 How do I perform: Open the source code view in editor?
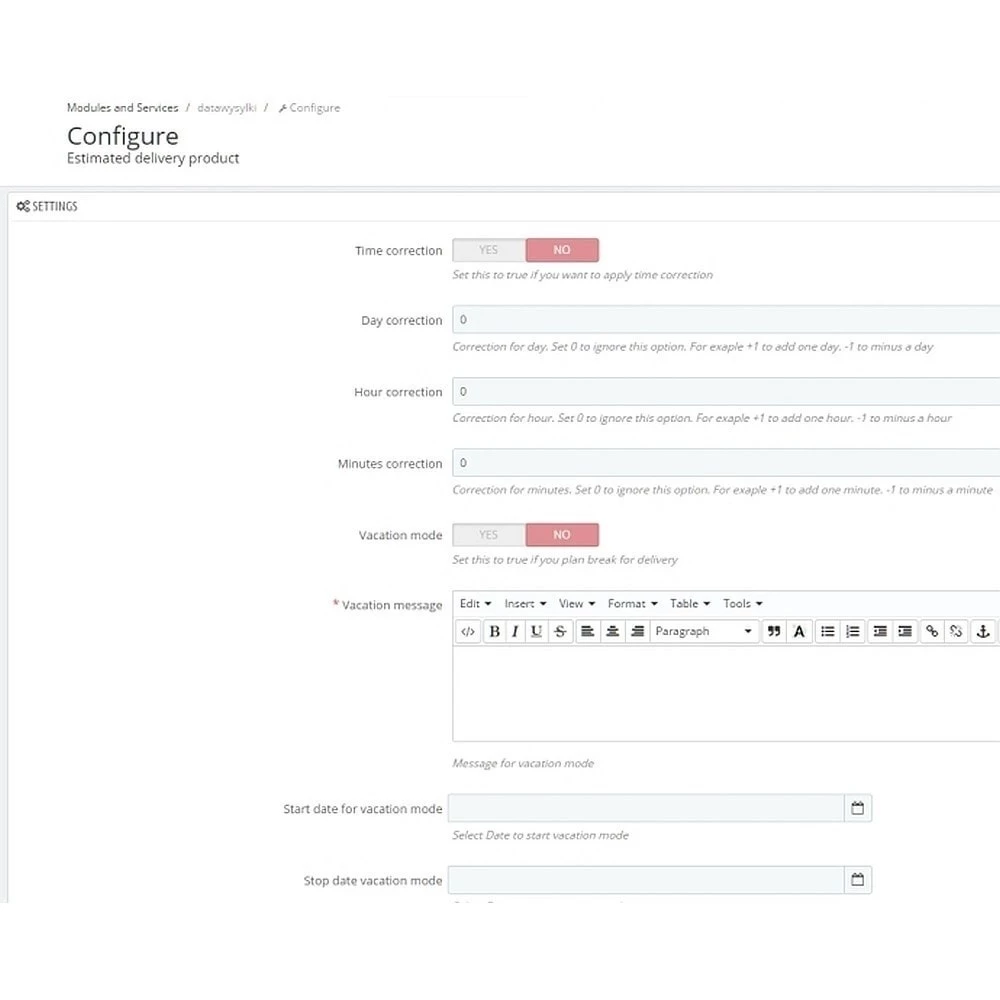coord(467,631)
